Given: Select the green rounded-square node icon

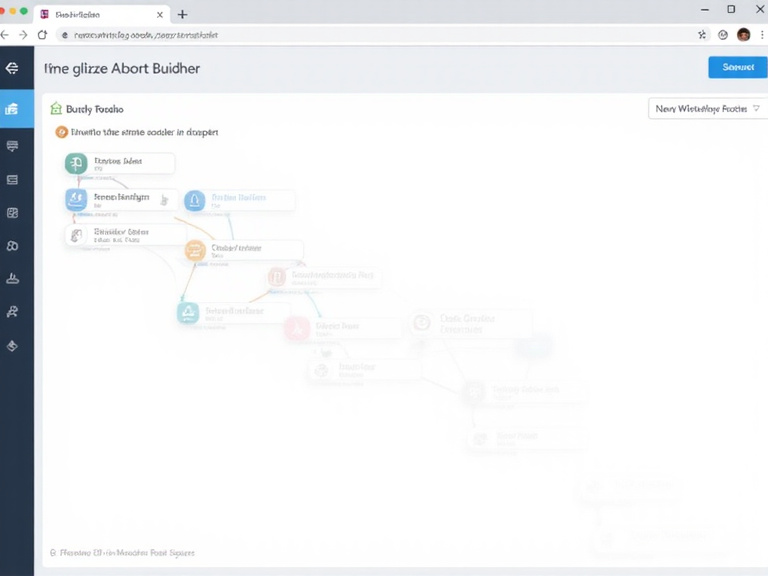Looking at the screenshot, I should click(76, 163).
